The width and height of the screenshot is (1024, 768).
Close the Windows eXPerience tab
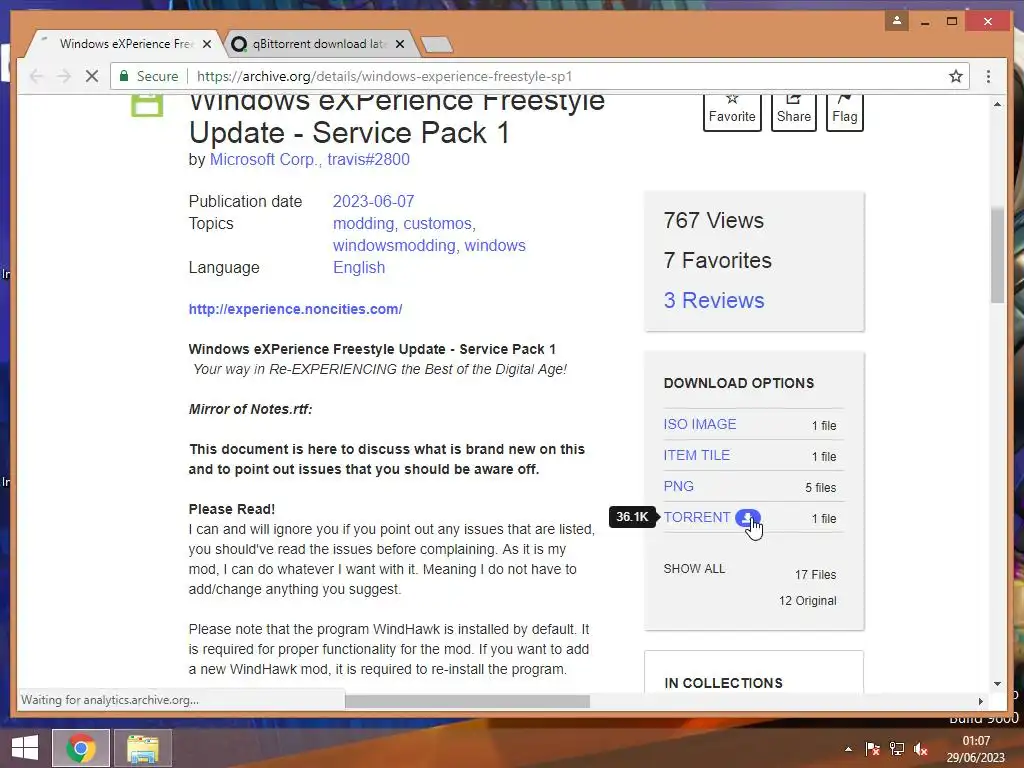(207, 44)
